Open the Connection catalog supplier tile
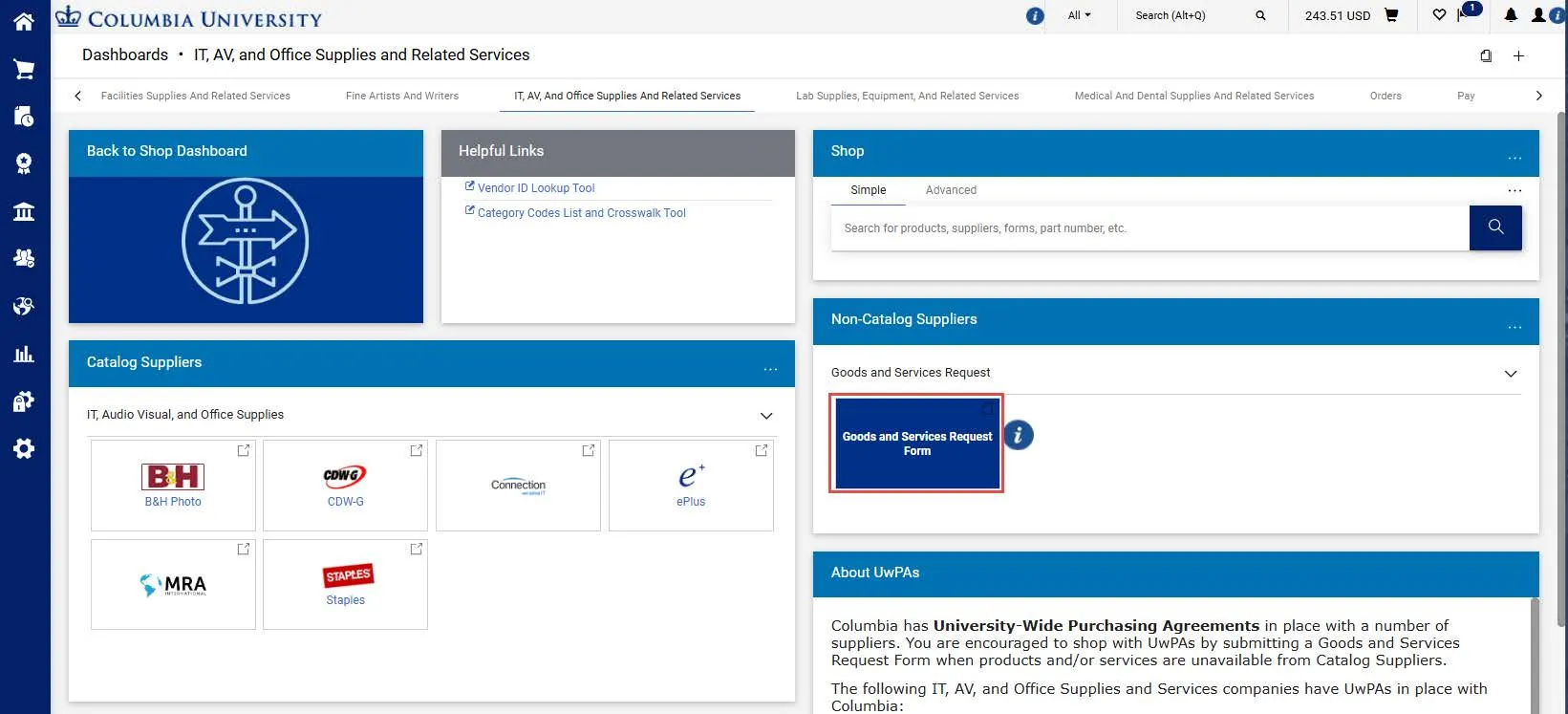 (x=518, y=486)
